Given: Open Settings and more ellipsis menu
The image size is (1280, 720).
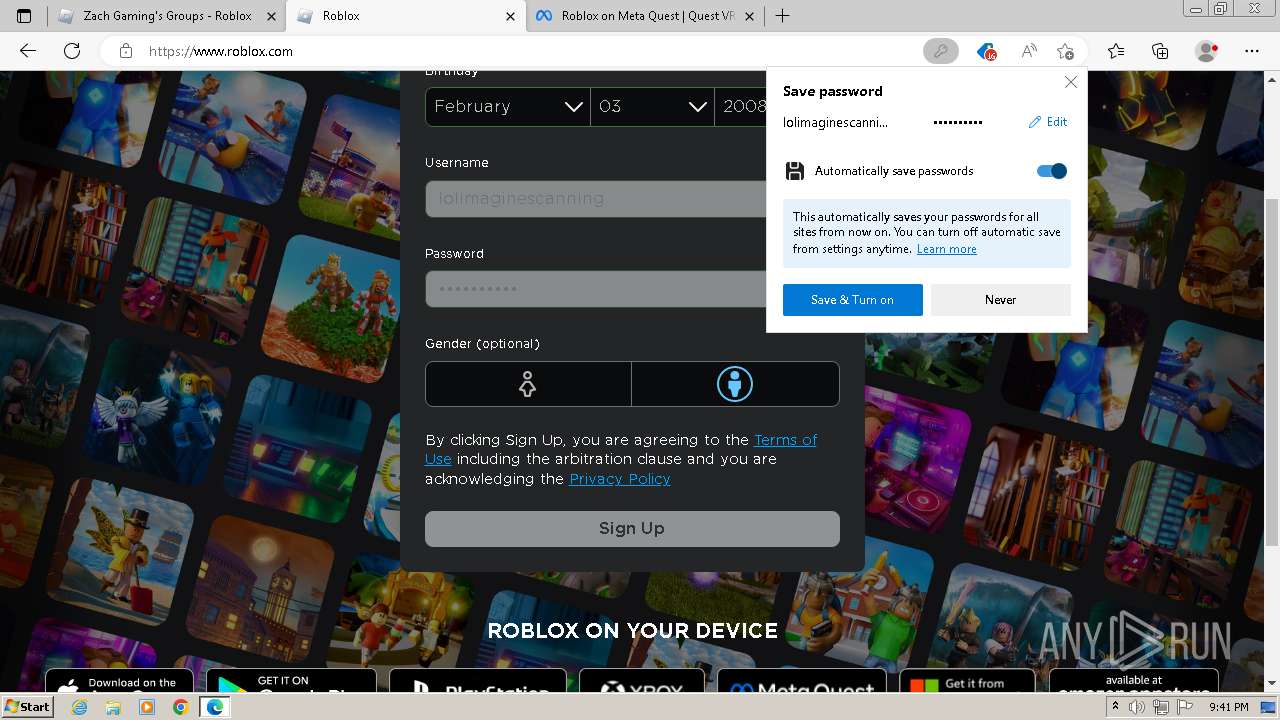Looking at the screenshot, I should tap(1252, 51).
